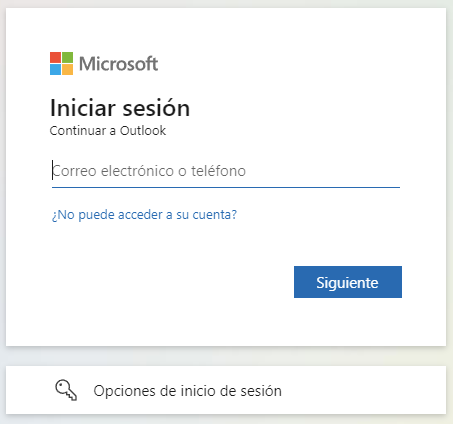453x424 pixels.
Task: Click the green square of the Microsoft logo
Action: (x=67, y=57)
